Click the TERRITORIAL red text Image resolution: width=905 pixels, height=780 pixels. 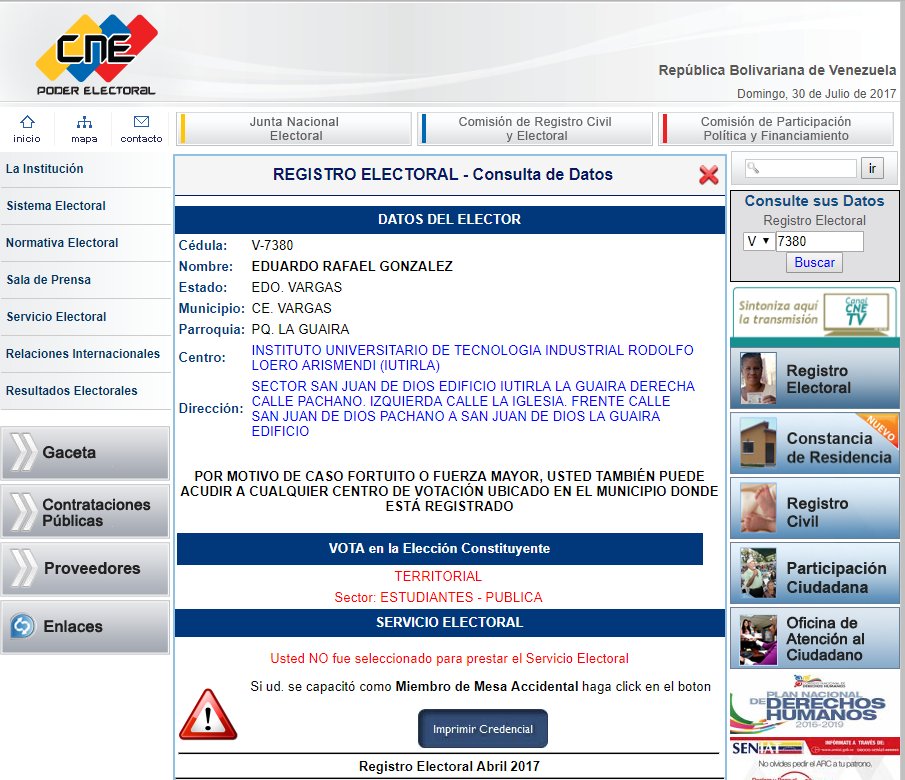click(x=438, y=576)
